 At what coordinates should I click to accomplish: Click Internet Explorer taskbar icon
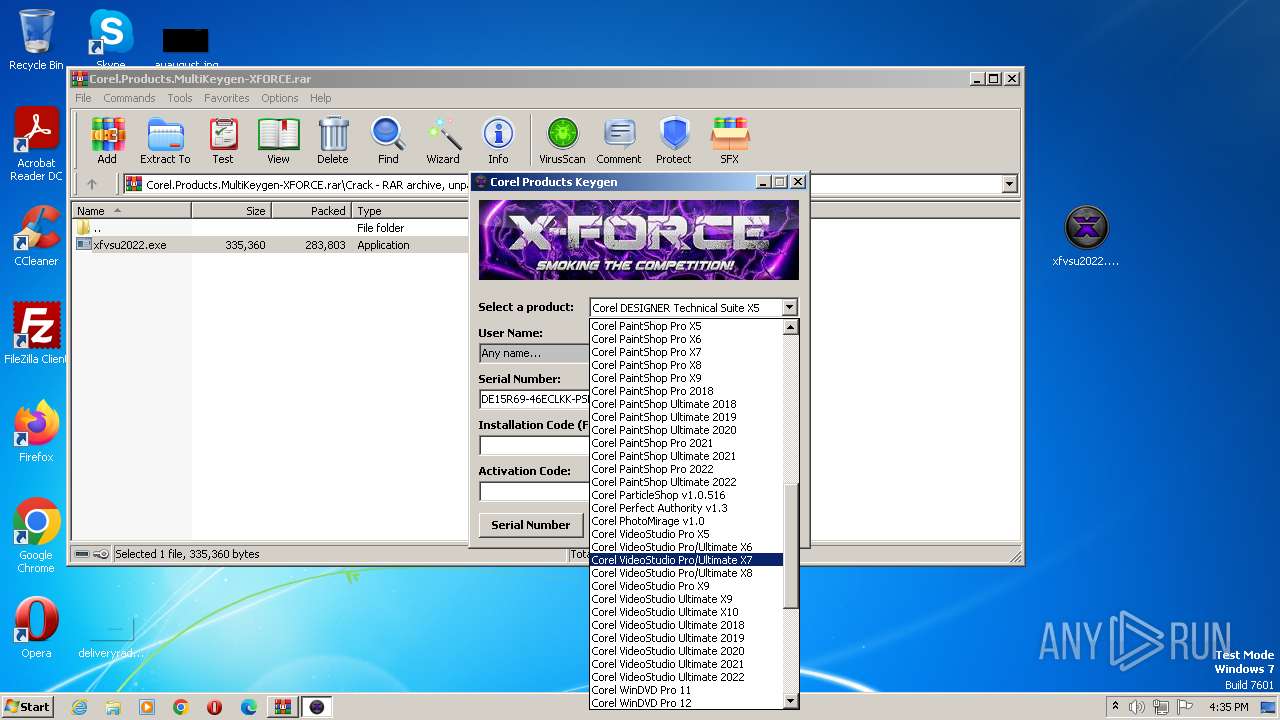[x=79, y=707]
